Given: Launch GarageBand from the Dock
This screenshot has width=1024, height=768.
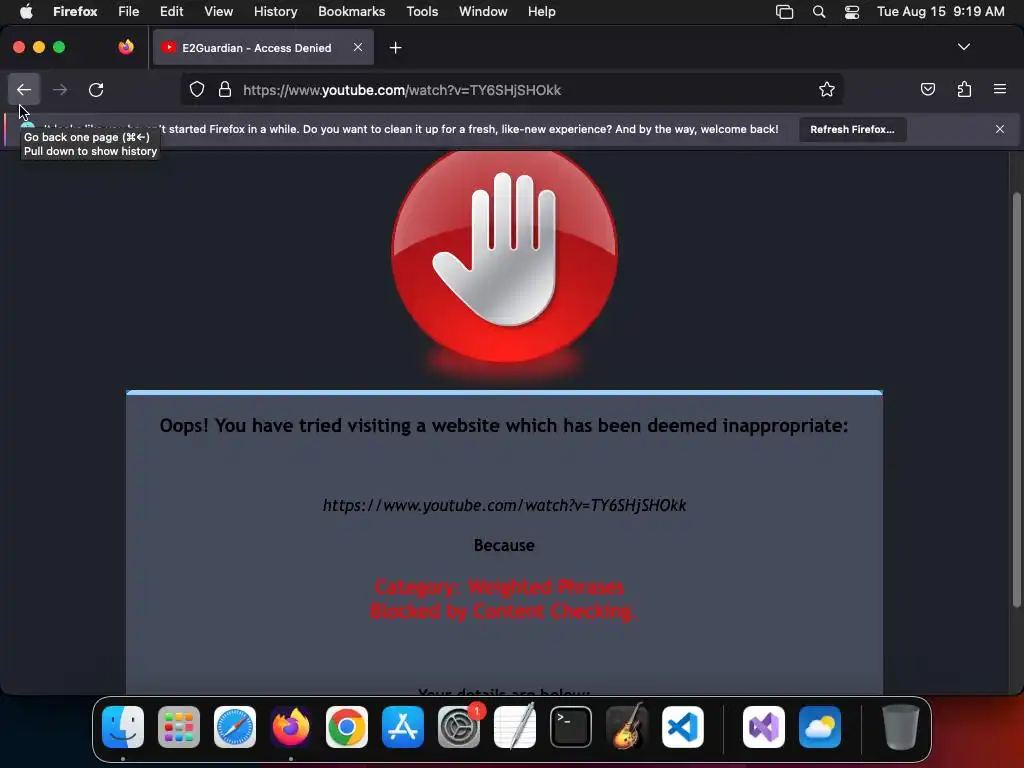Looking at the screenshot, I should [x=627, y=727].
